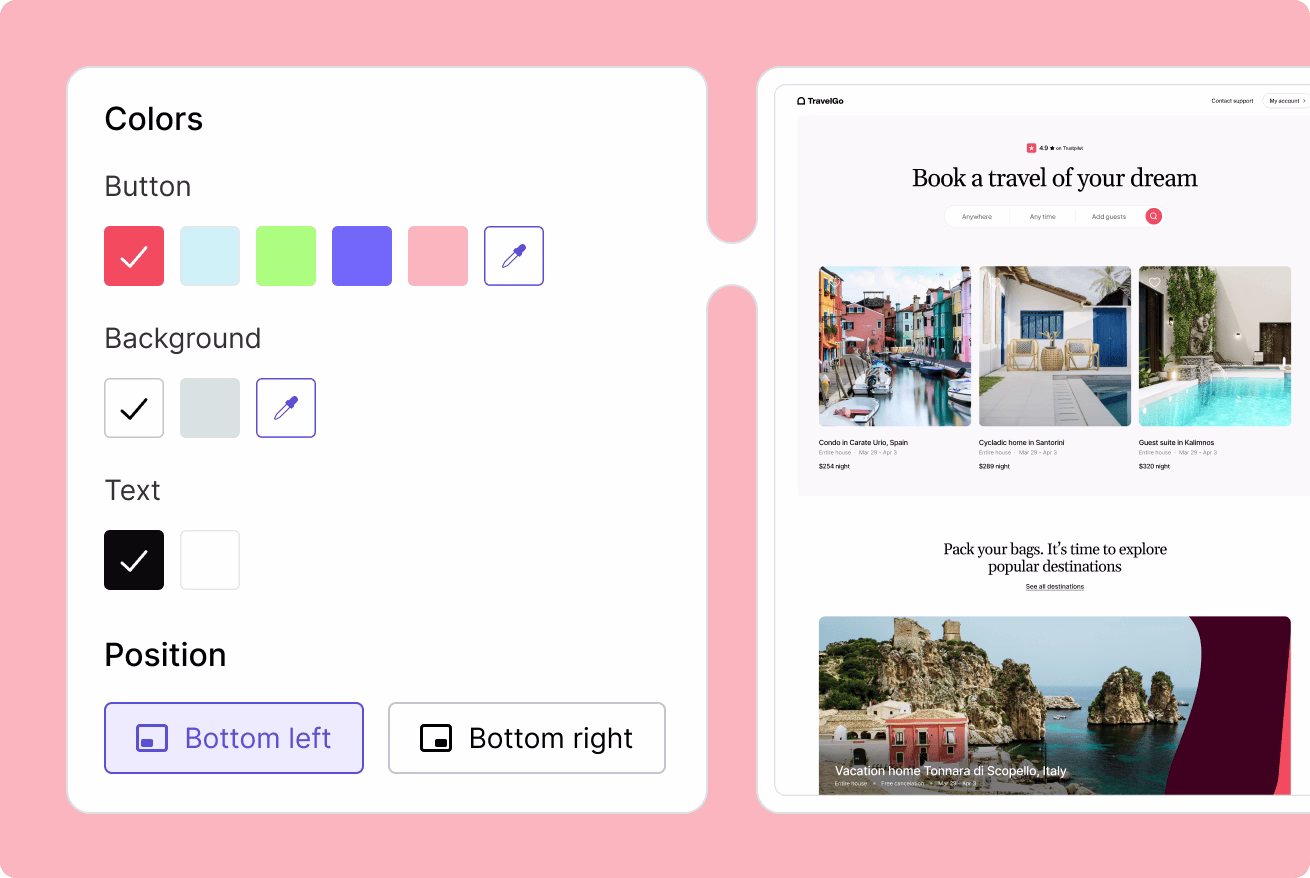This screenshot has height=878, width=1310.
Task: Favorite the Guest suite in Kalimnos listing
Action: [1155, 283]
